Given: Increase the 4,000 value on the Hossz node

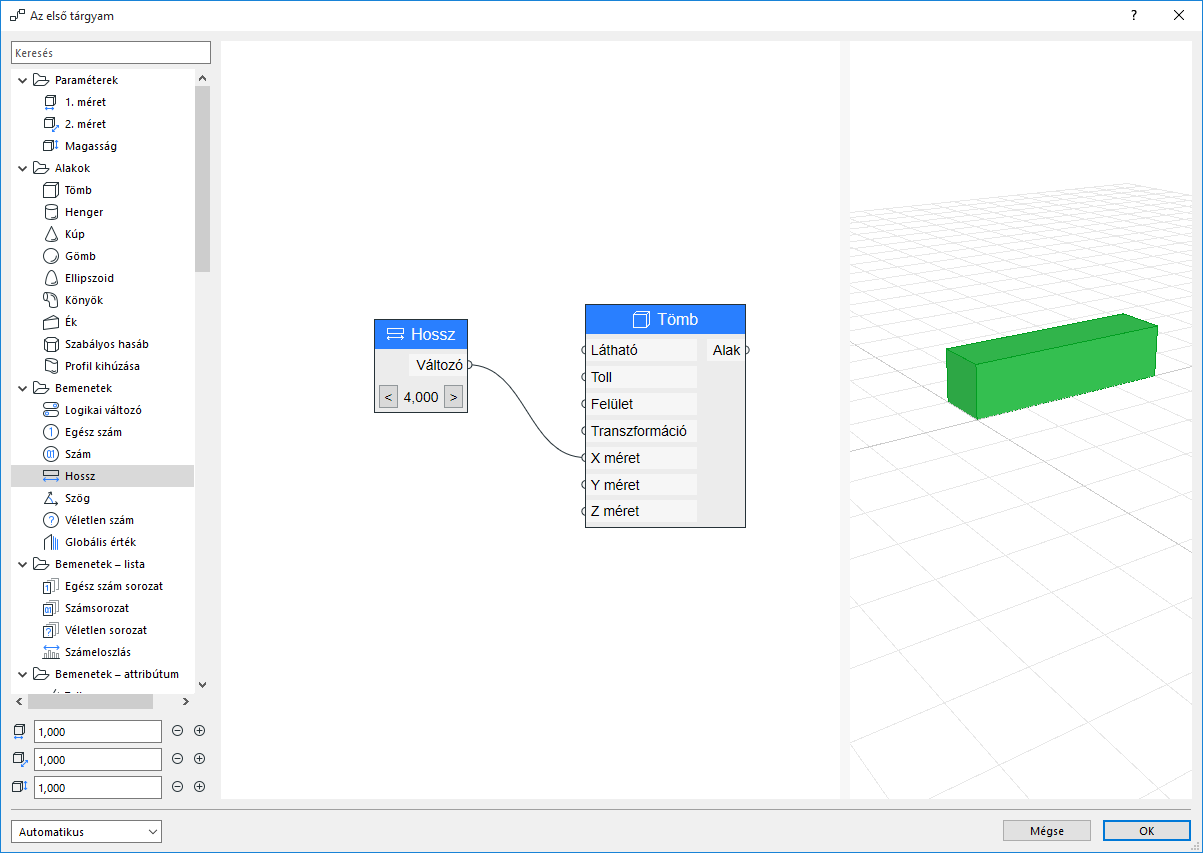Looking at the screenshot, I should pyautogui.click(x=453, y=396).
